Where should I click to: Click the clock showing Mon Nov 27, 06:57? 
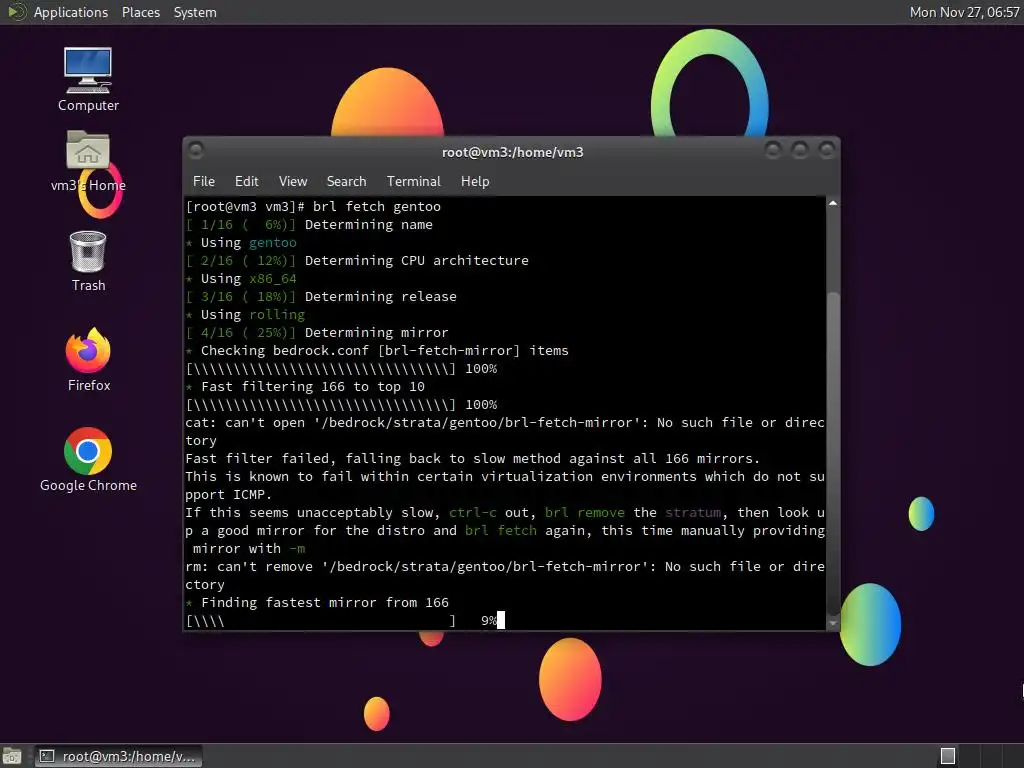(x=965, y=12)
